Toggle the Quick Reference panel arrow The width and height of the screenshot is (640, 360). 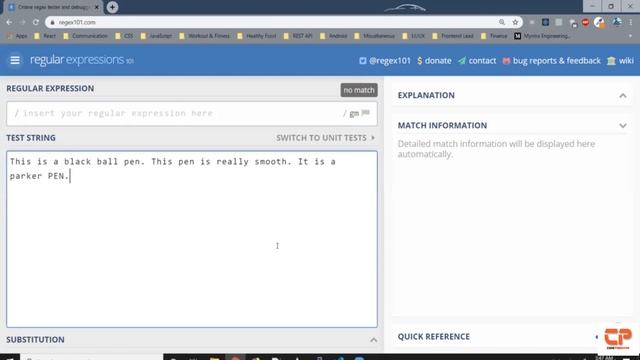(x=597, y=337)
